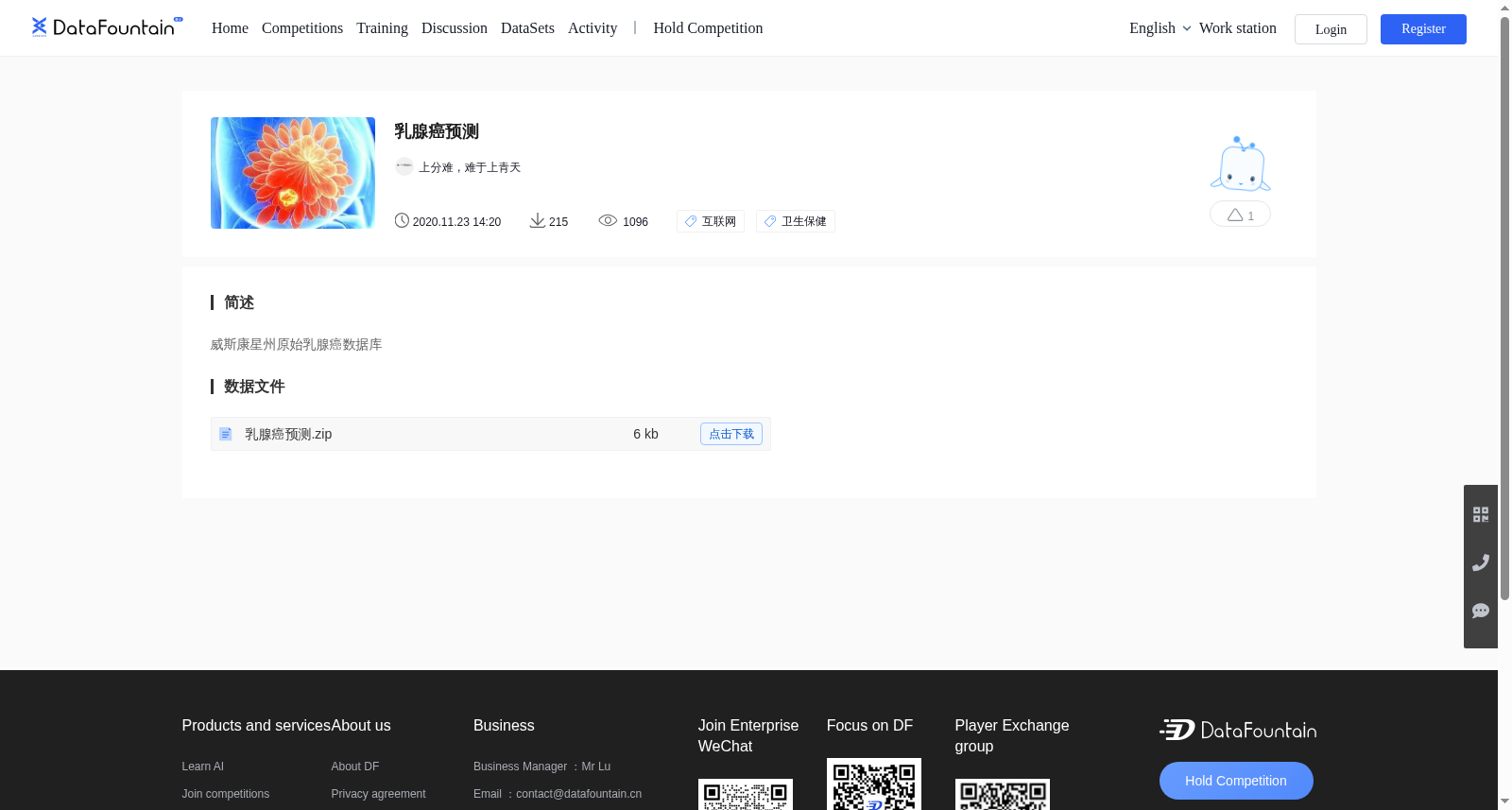Click the footer DataFountain logo
This screenshot has width=1512, height=810.
[x=1238, y=730]
